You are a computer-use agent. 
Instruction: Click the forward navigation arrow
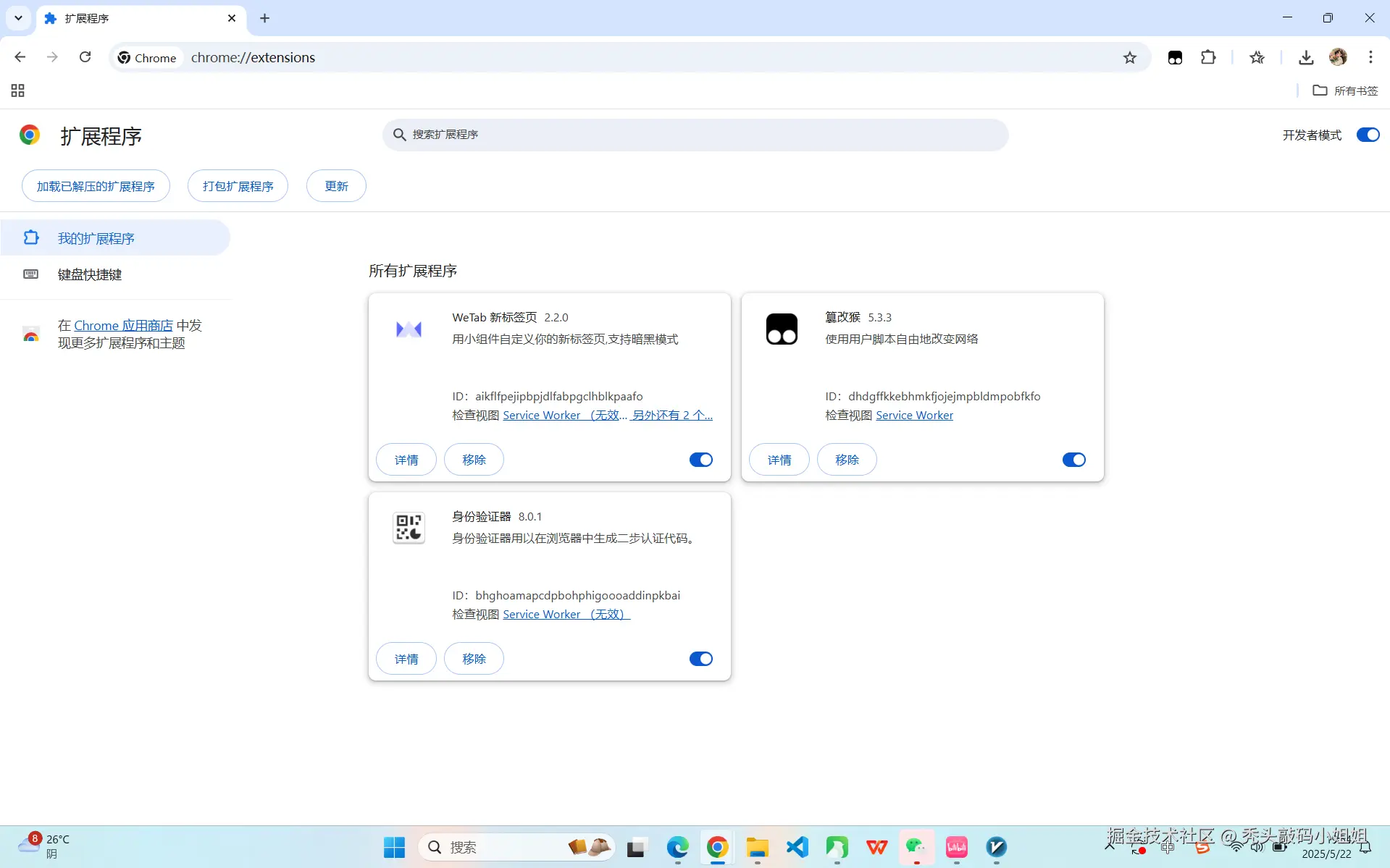(x=52, y=57)
